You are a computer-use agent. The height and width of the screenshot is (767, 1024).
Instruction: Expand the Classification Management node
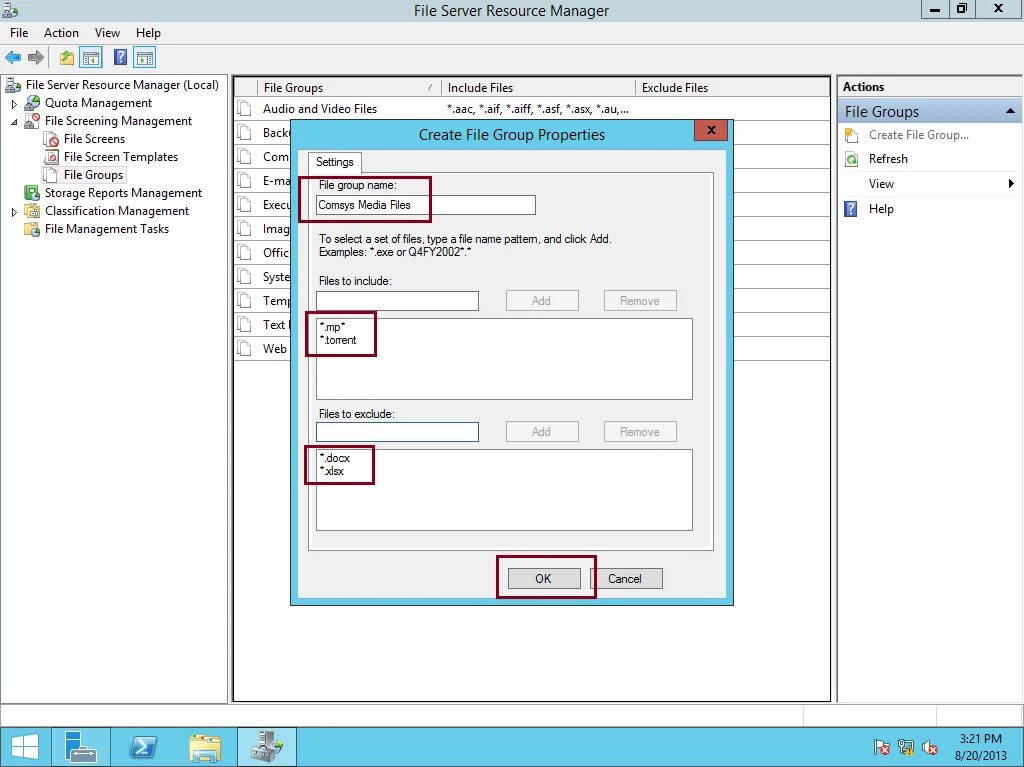(14, 212)
